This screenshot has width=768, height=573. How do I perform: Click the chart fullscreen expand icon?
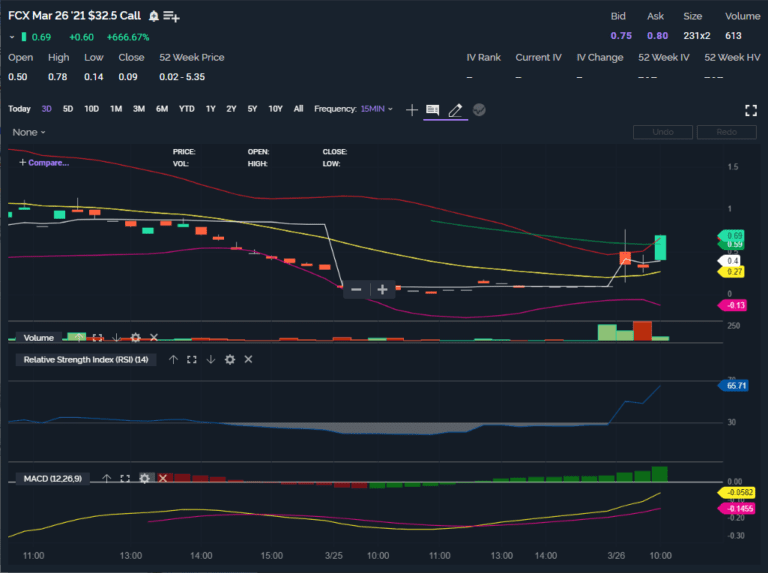(751, 109)
